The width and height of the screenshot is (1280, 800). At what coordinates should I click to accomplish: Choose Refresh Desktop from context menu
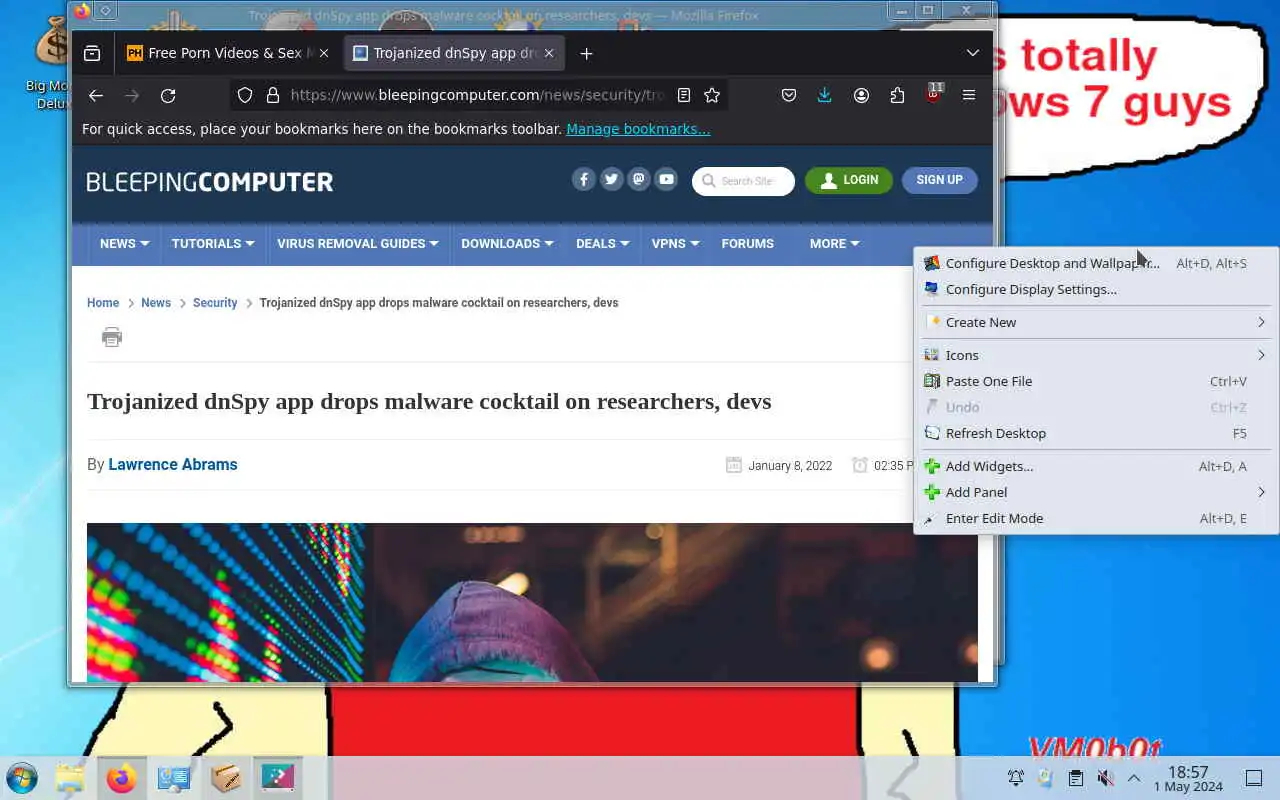(x=1096, y=433)
